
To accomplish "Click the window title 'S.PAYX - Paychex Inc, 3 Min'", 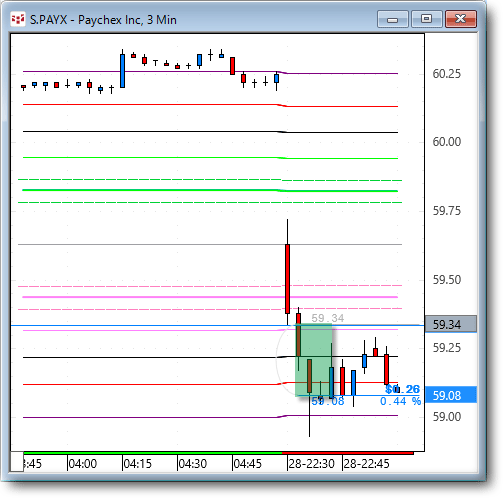I will pyautogui.click(x=103, y=20).
